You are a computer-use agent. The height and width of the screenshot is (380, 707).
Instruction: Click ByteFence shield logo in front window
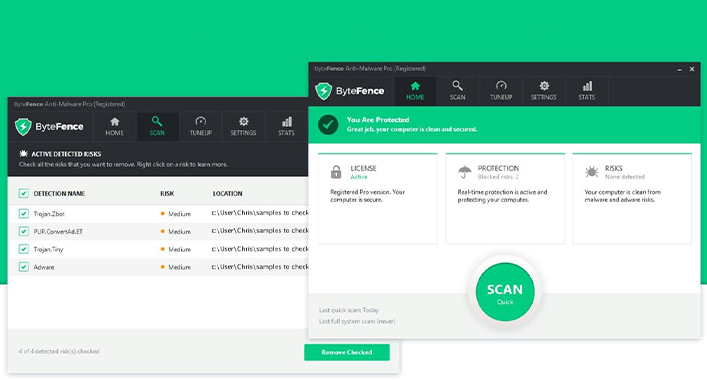[x=323, y=91]
